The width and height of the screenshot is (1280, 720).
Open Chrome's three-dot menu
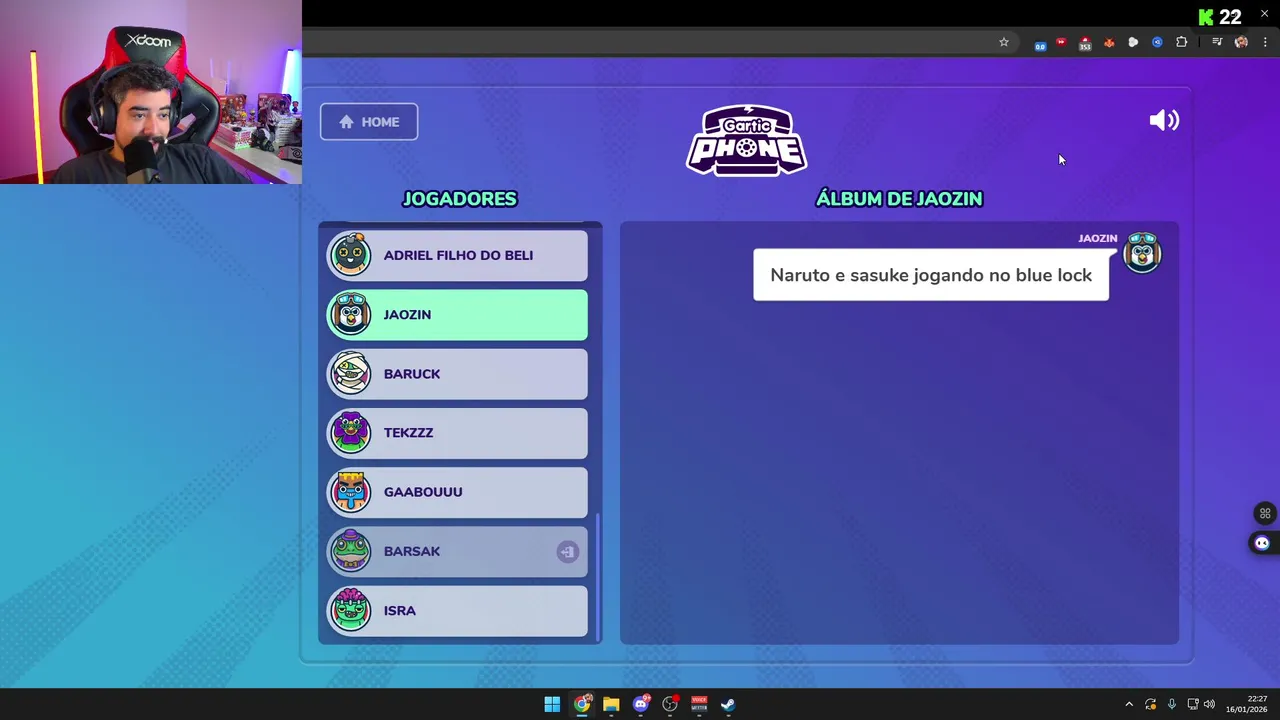point(1265,42)
